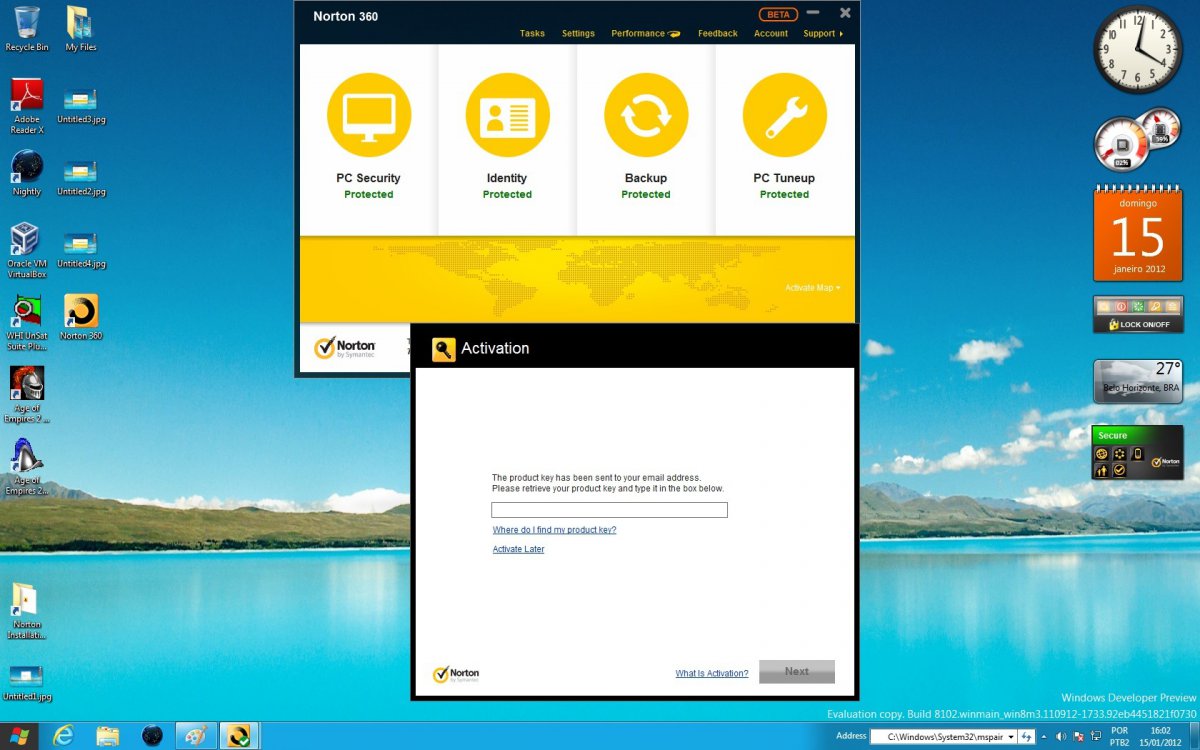Open the Settings menu in Norton 360
This screenshot has width=1200, height=750.
click(578, 34)
